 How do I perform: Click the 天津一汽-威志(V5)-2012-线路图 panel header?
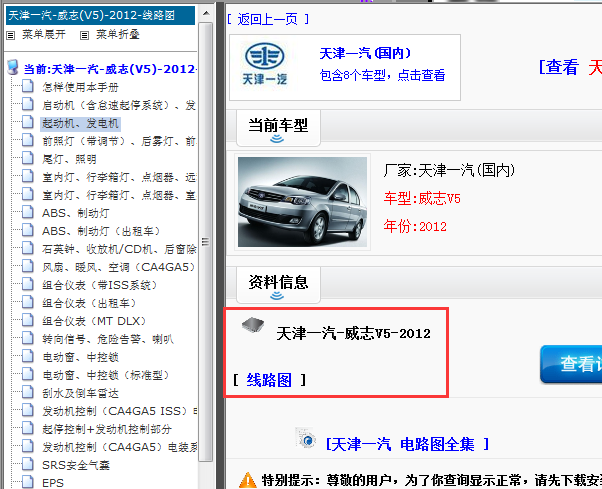(100, 15)
